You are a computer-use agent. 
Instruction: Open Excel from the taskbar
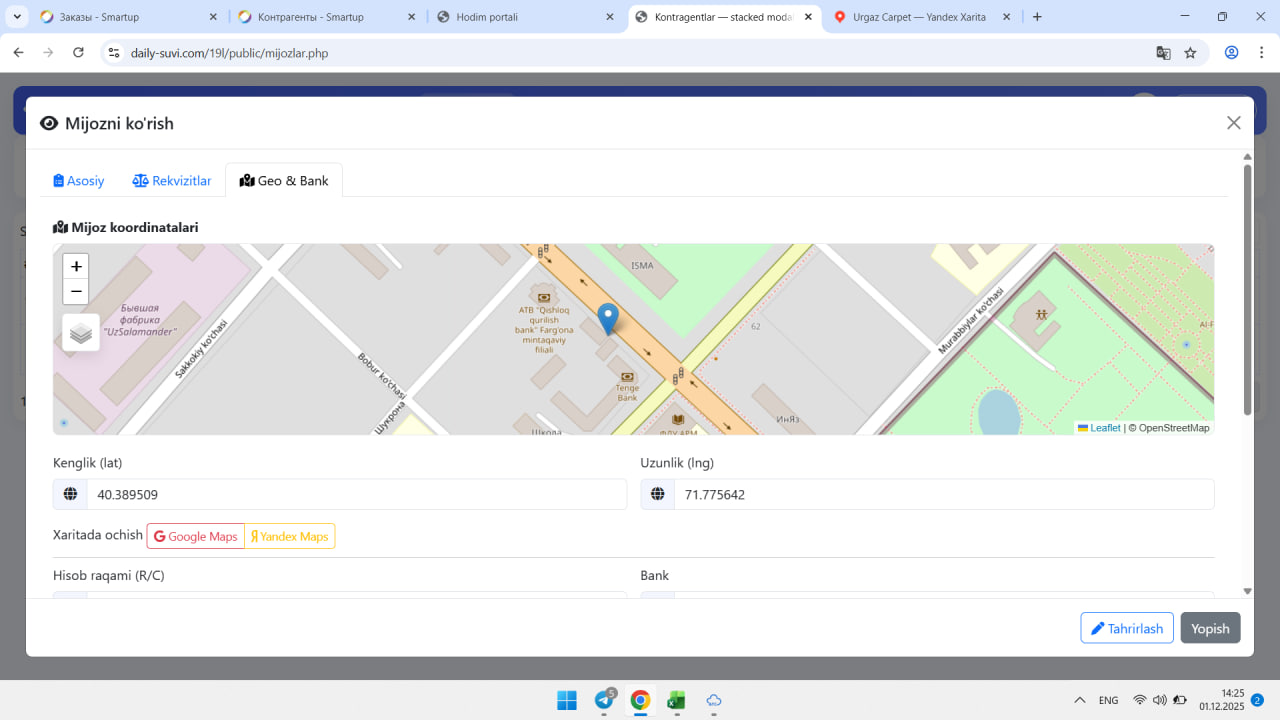(676, 700)
